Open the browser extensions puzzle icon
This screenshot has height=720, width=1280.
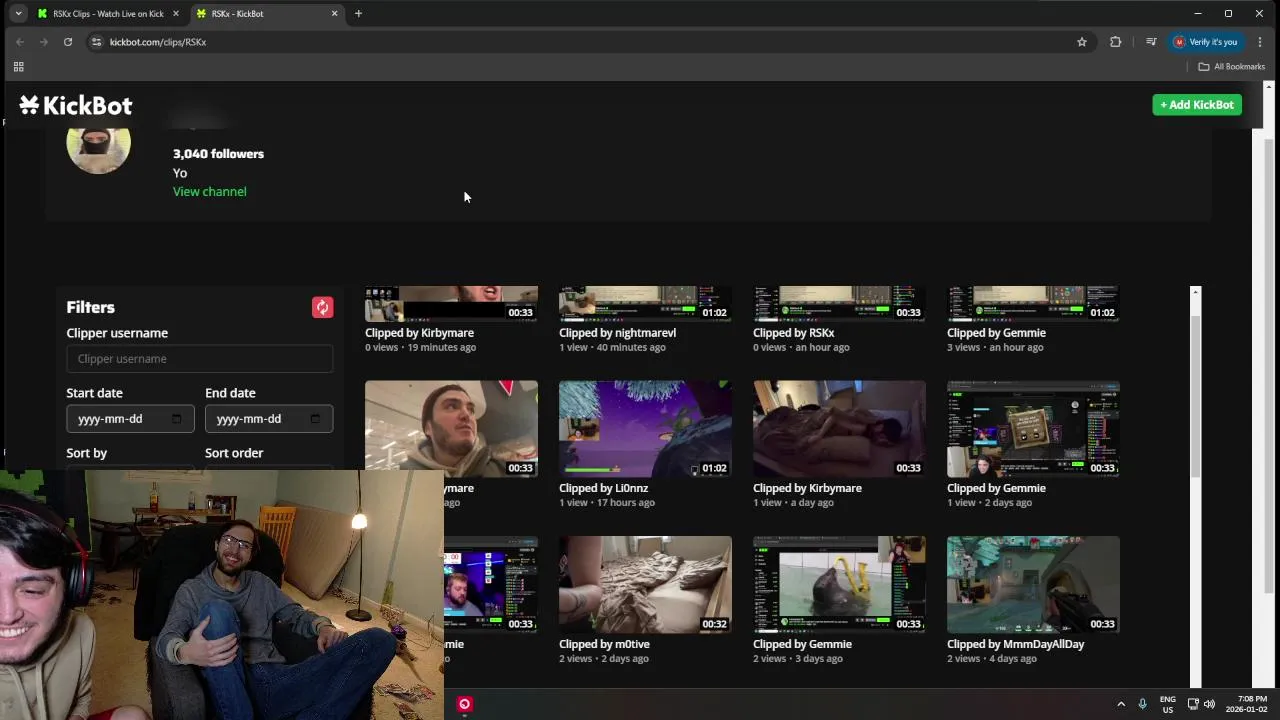pyautogui.click(x=1116, y=42)
